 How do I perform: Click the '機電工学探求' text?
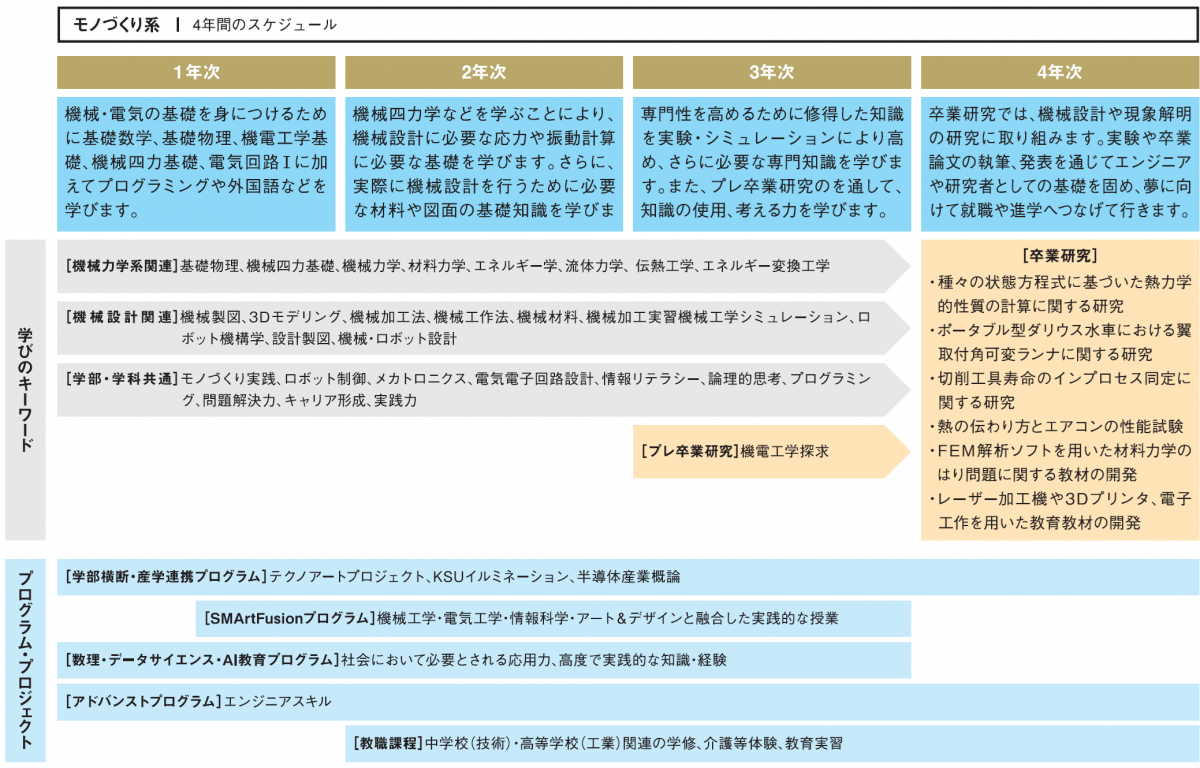(x=785, y=452)
